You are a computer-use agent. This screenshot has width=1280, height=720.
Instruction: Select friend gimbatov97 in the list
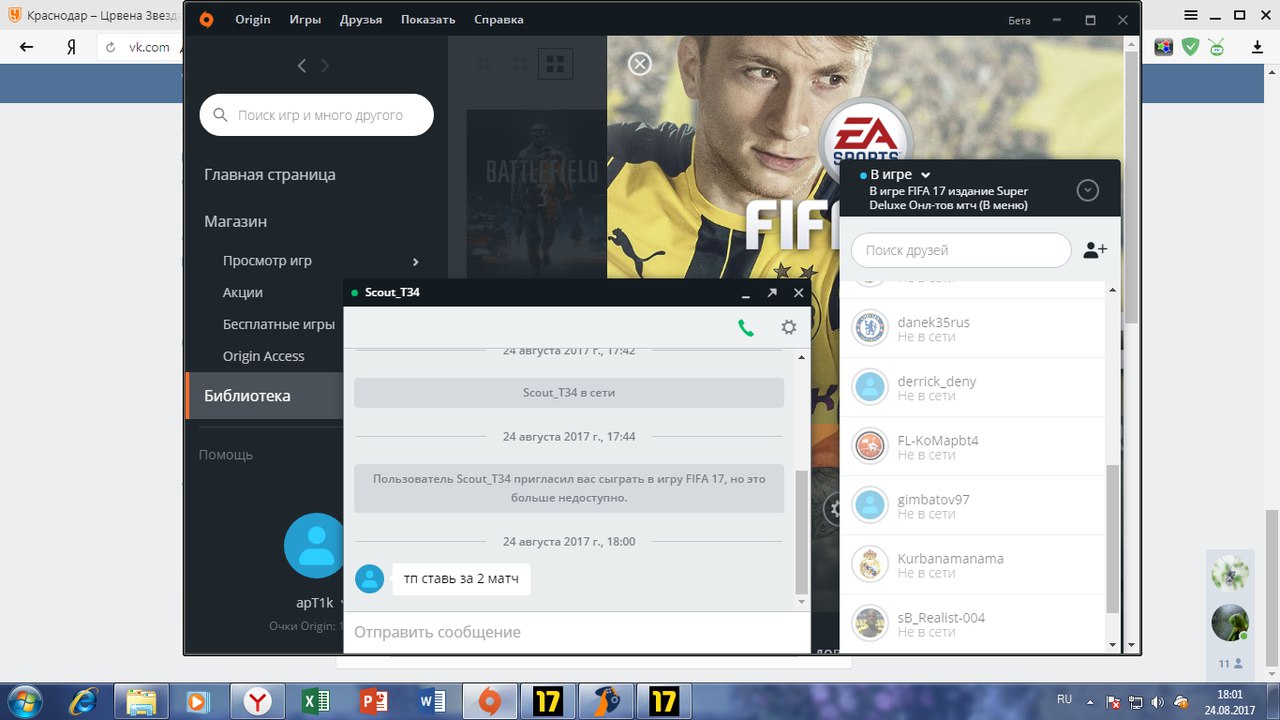point(972,506)
